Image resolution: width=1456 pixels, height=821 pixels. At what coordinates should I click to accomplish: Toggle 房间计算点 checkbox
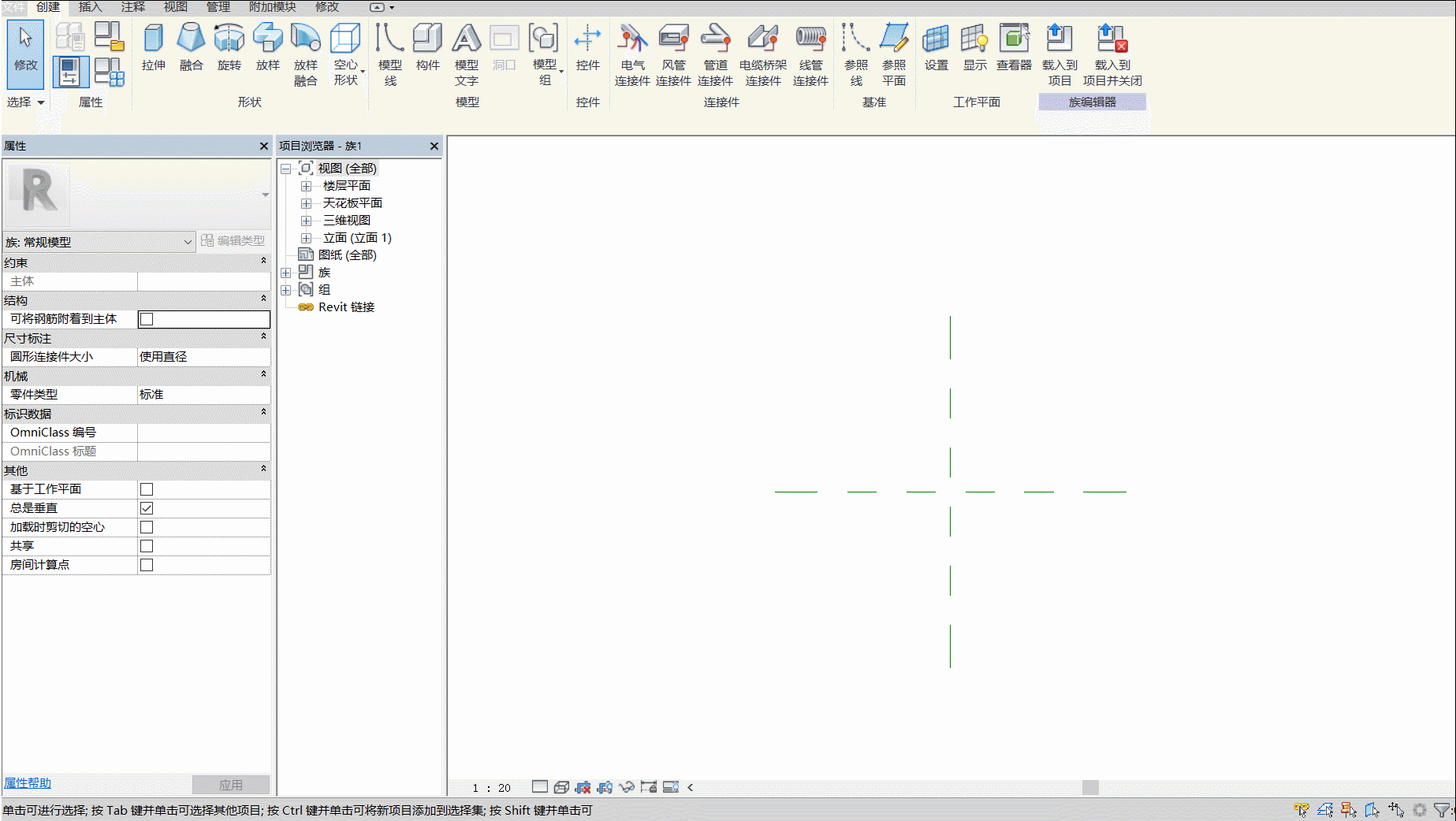pos(147,565)
